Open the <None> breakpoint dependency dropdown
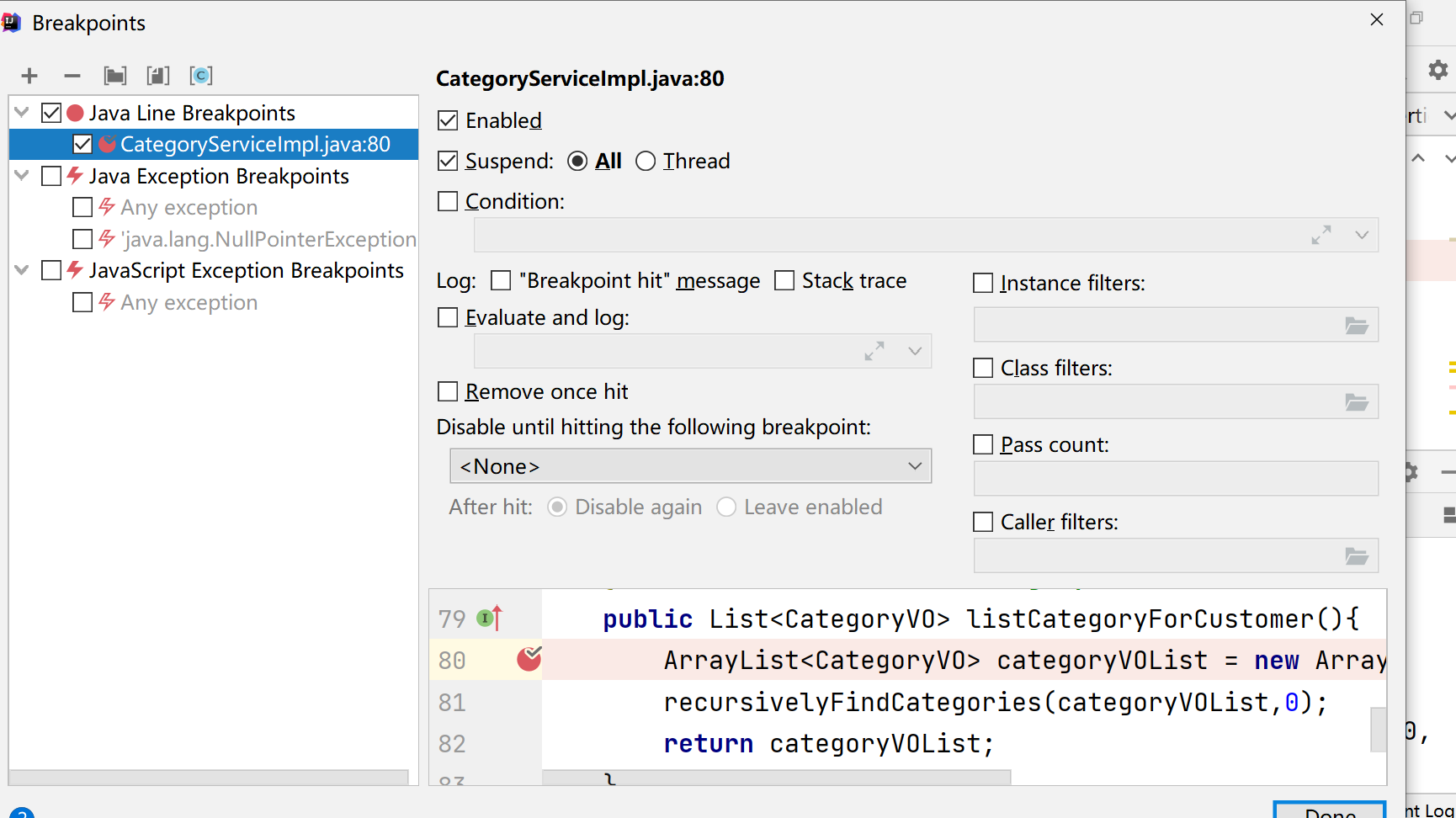 point(691,466)
